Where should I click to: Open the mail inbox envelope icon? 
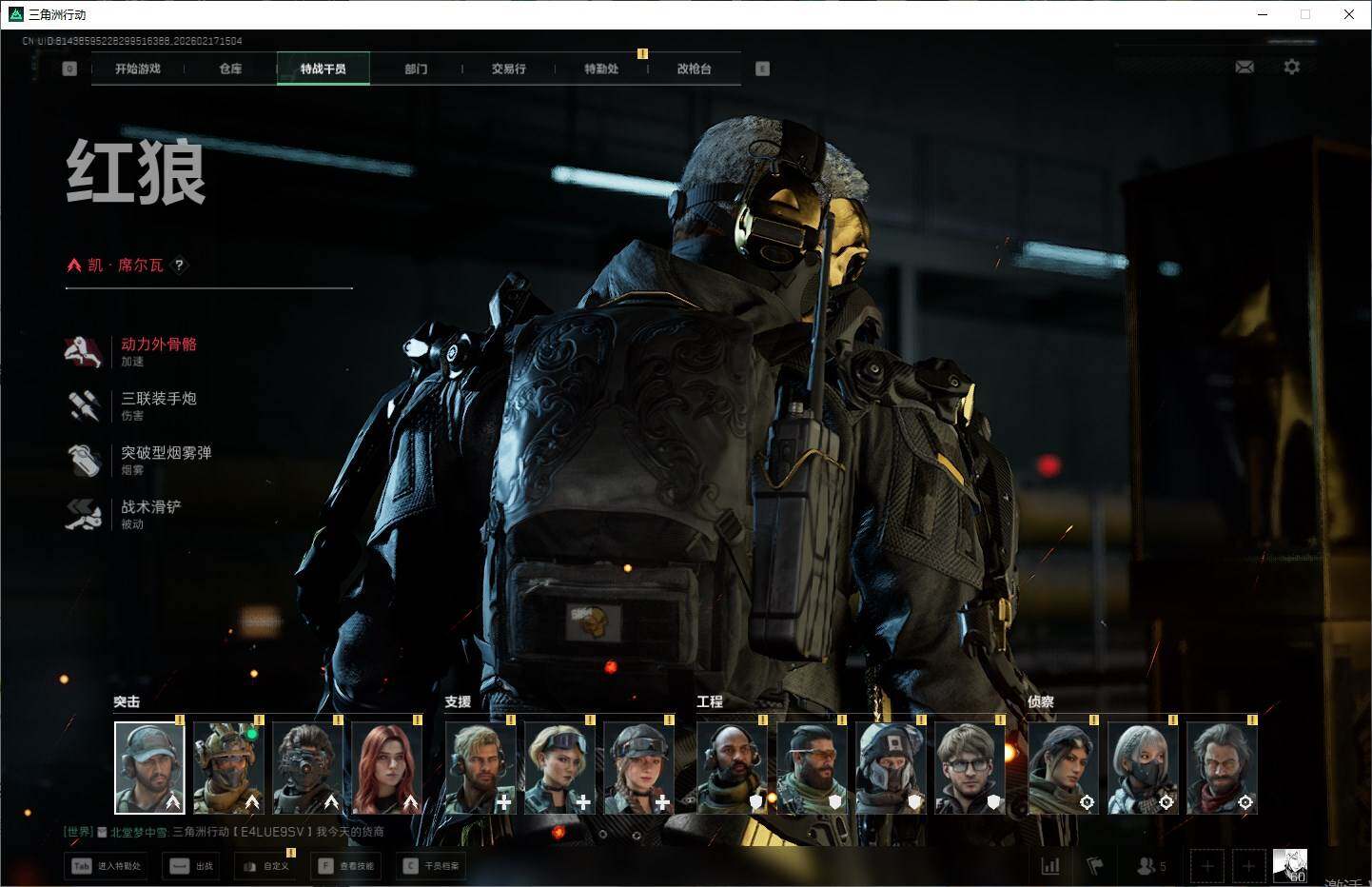[1244, 68]
